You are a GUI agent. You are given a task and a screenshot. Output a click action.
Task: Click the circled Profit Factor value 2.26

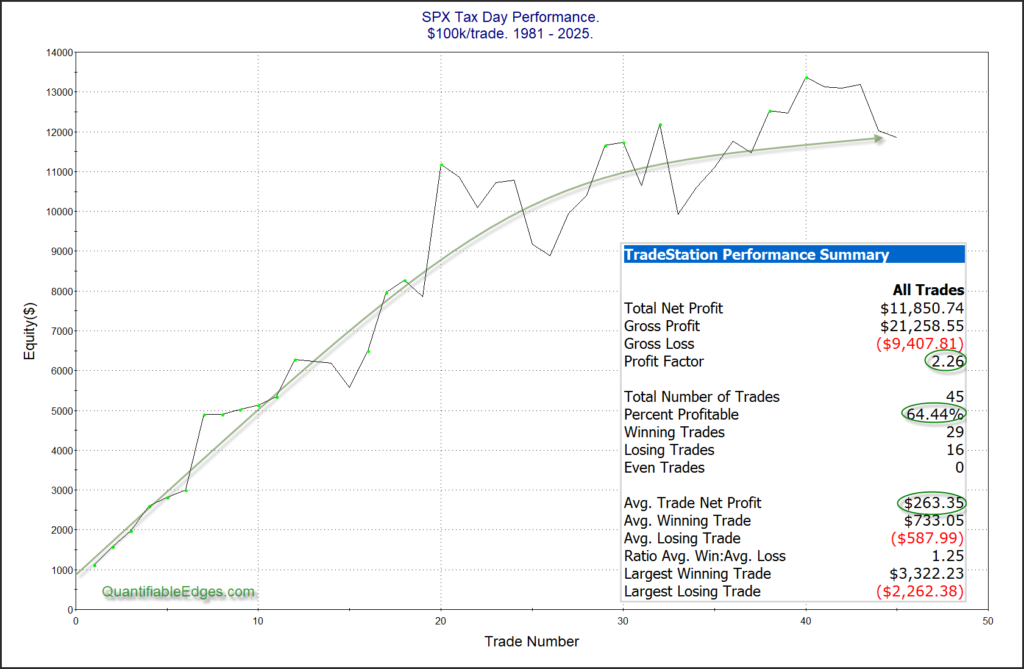click(x=946, y=361)
